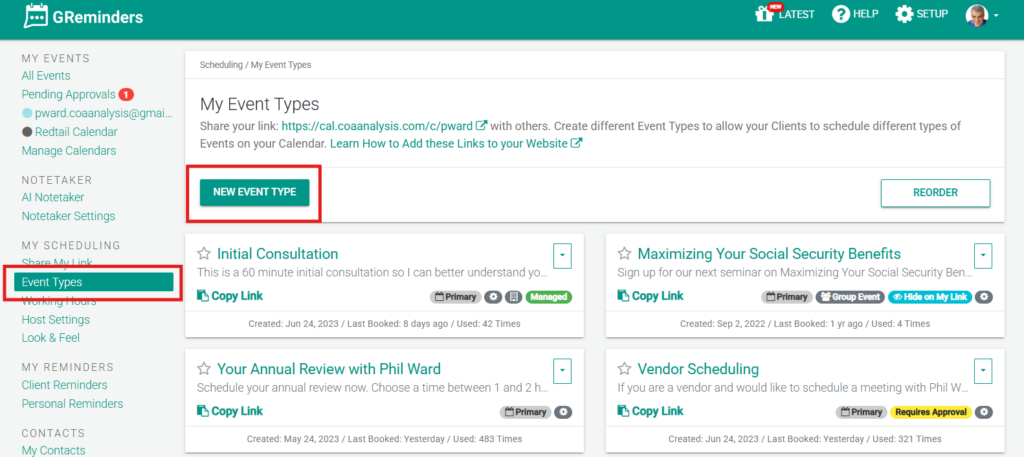This screenshot has width=1024, height=457.
Task: Click the GReminders calendar logo icon
Action: [36, 16]
